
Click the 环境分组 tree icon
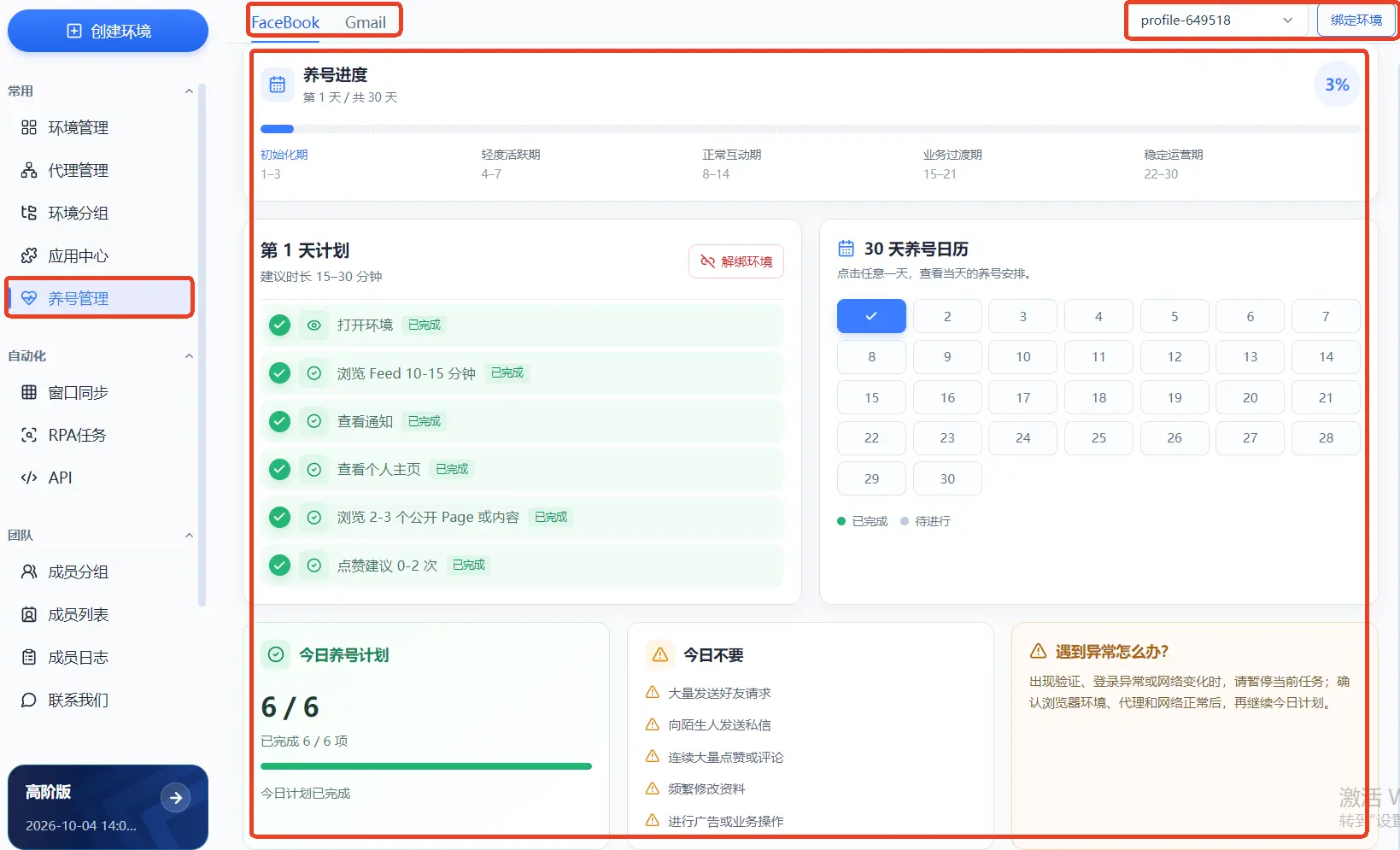tap(29, 213)
